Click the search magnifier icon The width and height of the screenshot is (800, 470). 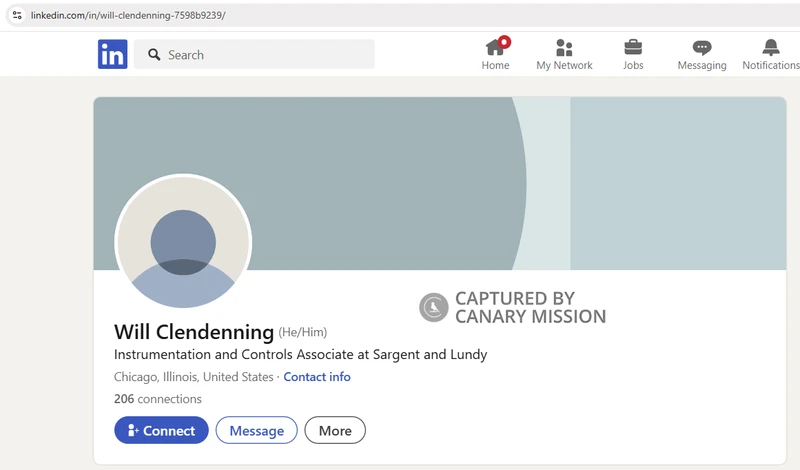pyautogui.click(x=154, y=55)
